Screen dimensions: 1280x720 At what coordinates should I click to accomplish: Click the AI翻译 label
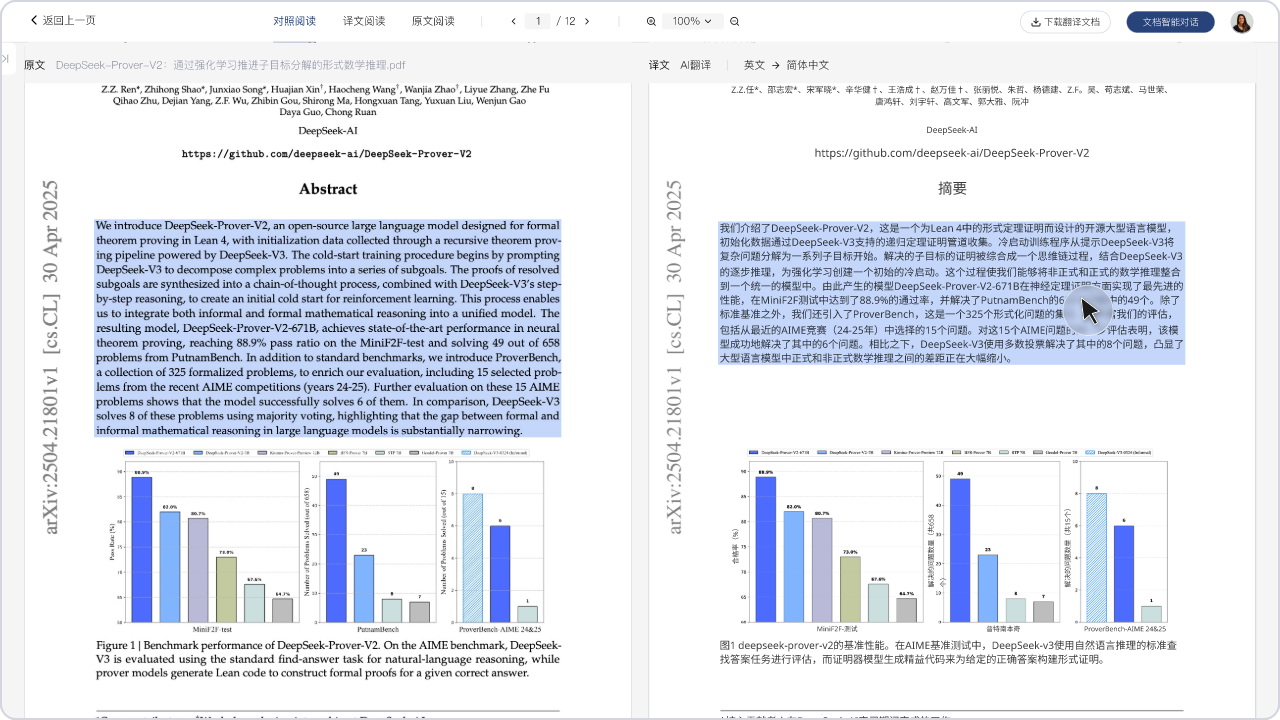point(695,65)
